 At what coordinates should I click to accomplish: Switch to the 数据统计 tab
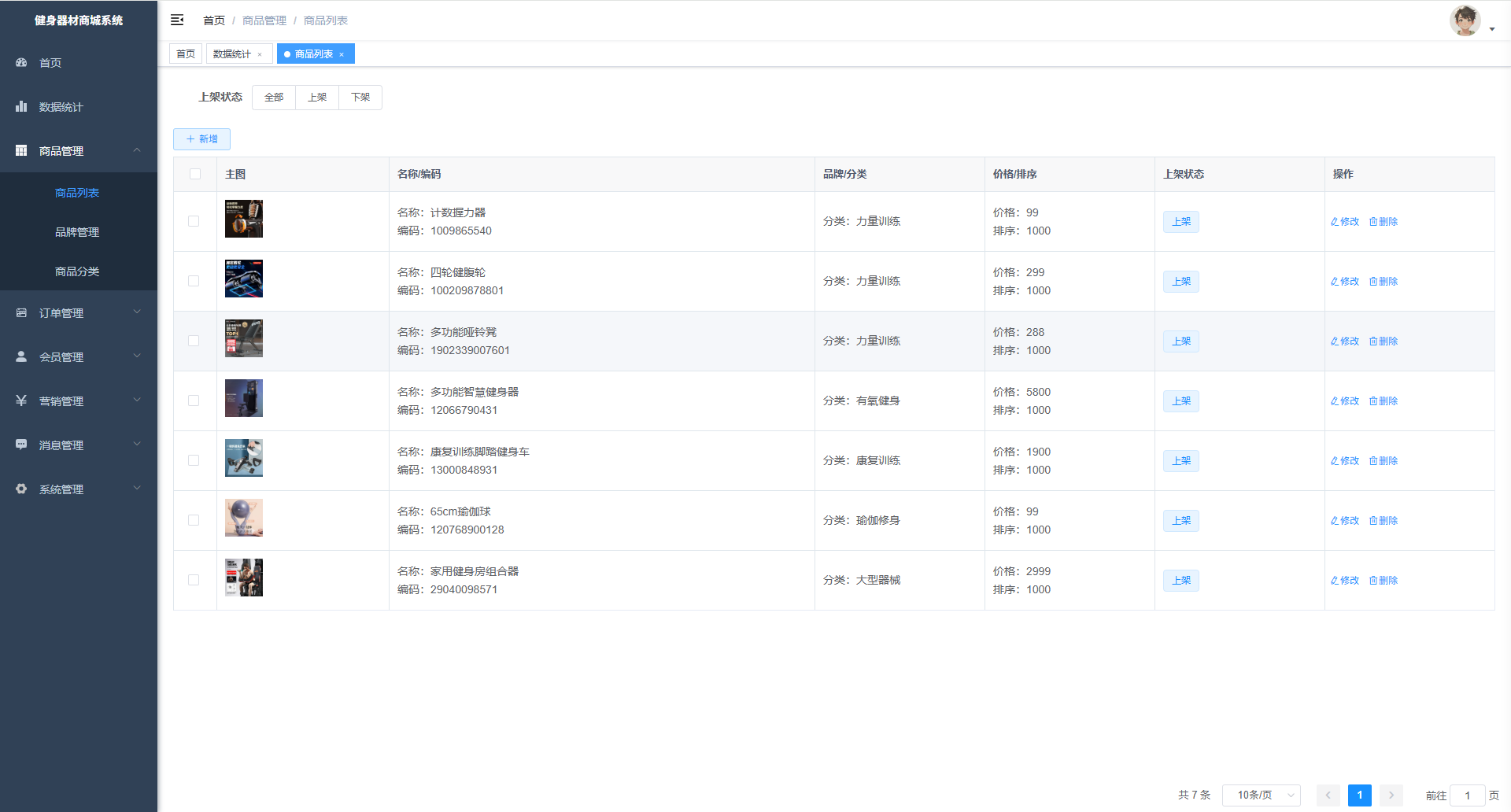[x=232, y=54]
